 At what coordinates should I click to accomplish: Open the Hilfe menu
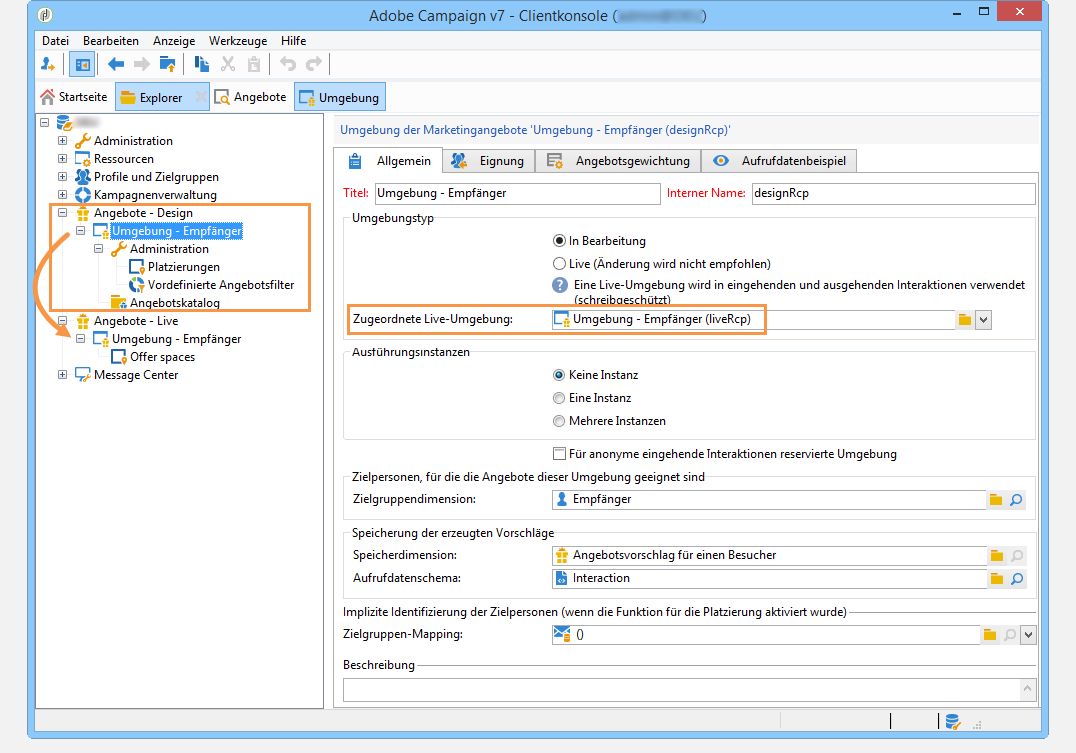pos(294,40)
